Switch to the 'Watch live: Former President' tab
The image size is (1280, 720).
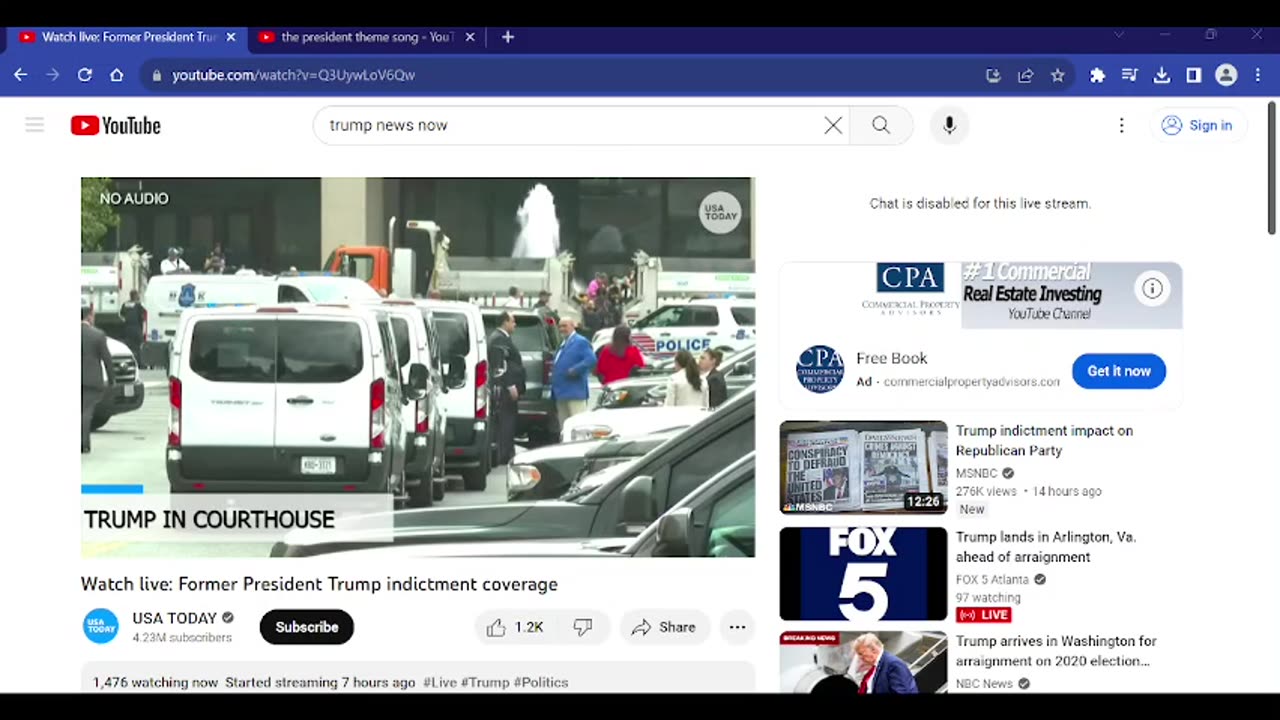pyautogui.click(x=128, y=37)
